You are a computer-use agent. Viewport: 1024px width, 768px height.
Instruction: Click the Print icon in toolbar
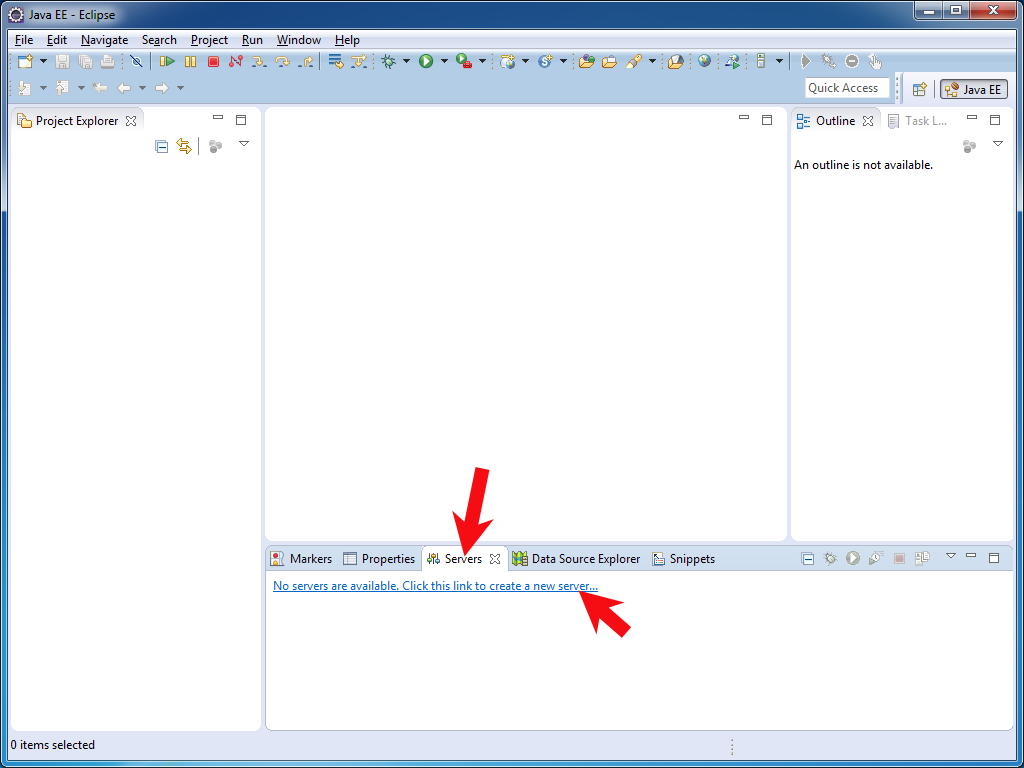pyautogui.click(x=107, y=61)
